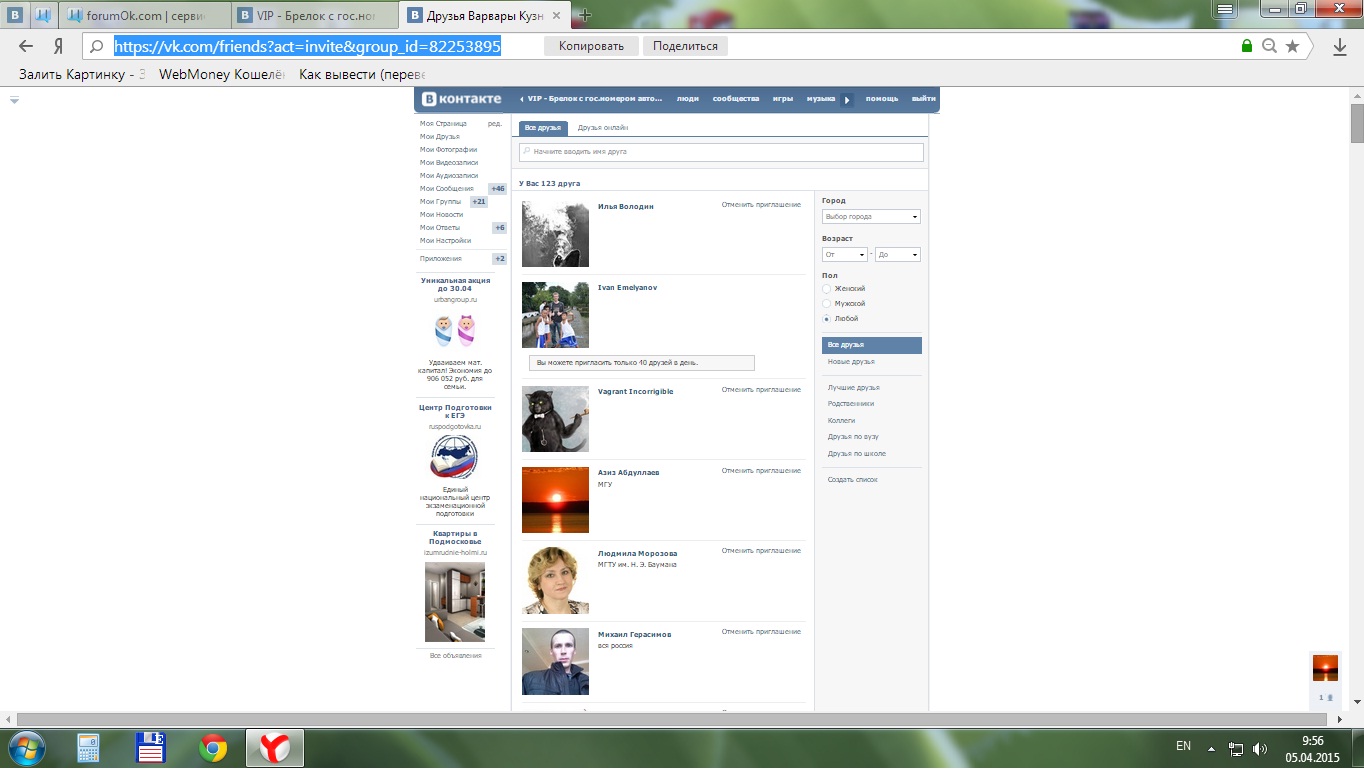Cancel the invitation for Vagrant Incorrigible
This screenshot has width=1364, height=770.
(761, 390)
